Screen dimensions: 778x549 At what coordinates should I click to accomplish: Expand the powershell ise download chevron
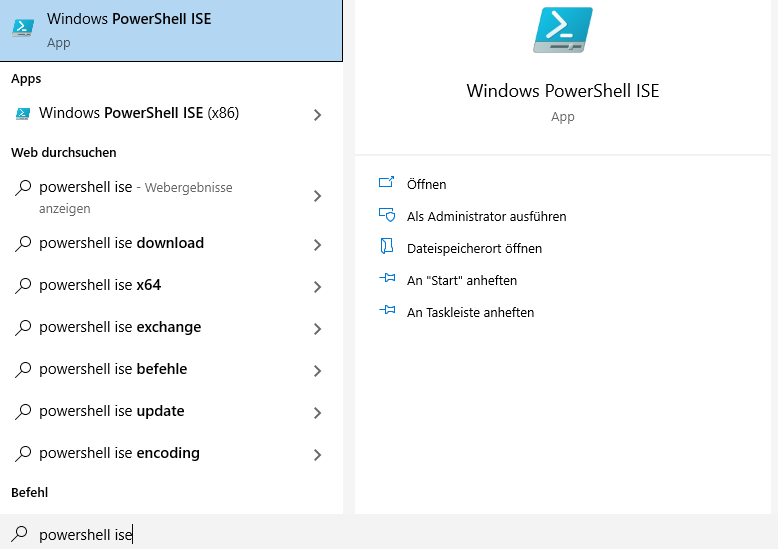318,245
